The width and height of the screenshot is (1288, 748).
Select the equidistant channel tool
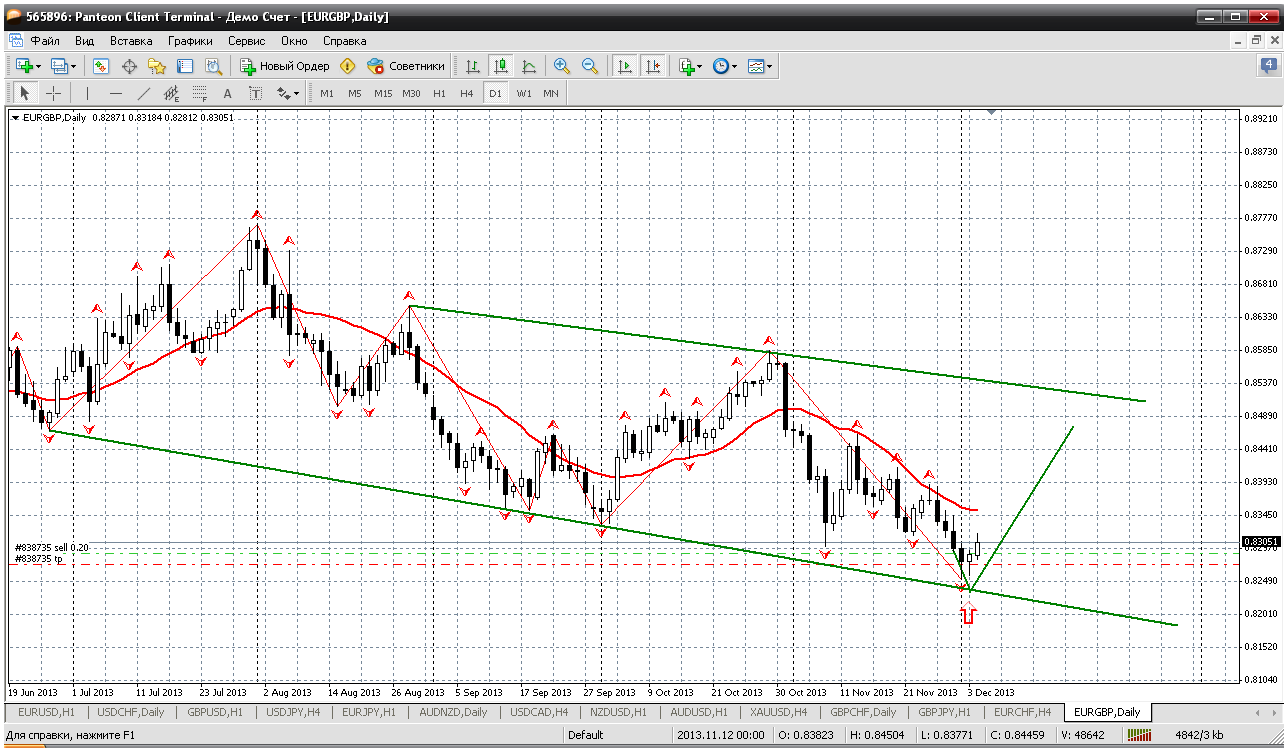click(x=172, y=93)
